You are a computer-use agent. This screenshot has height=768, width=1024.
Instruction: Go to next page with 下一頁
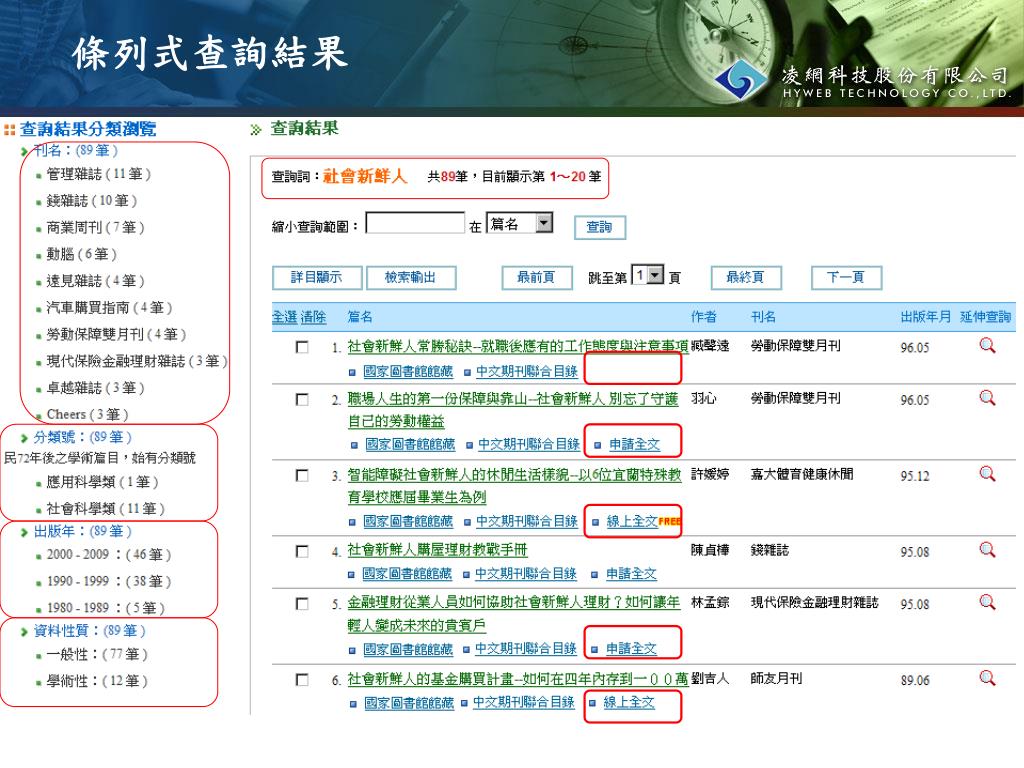pyautogui.click(x=846, y=278)
